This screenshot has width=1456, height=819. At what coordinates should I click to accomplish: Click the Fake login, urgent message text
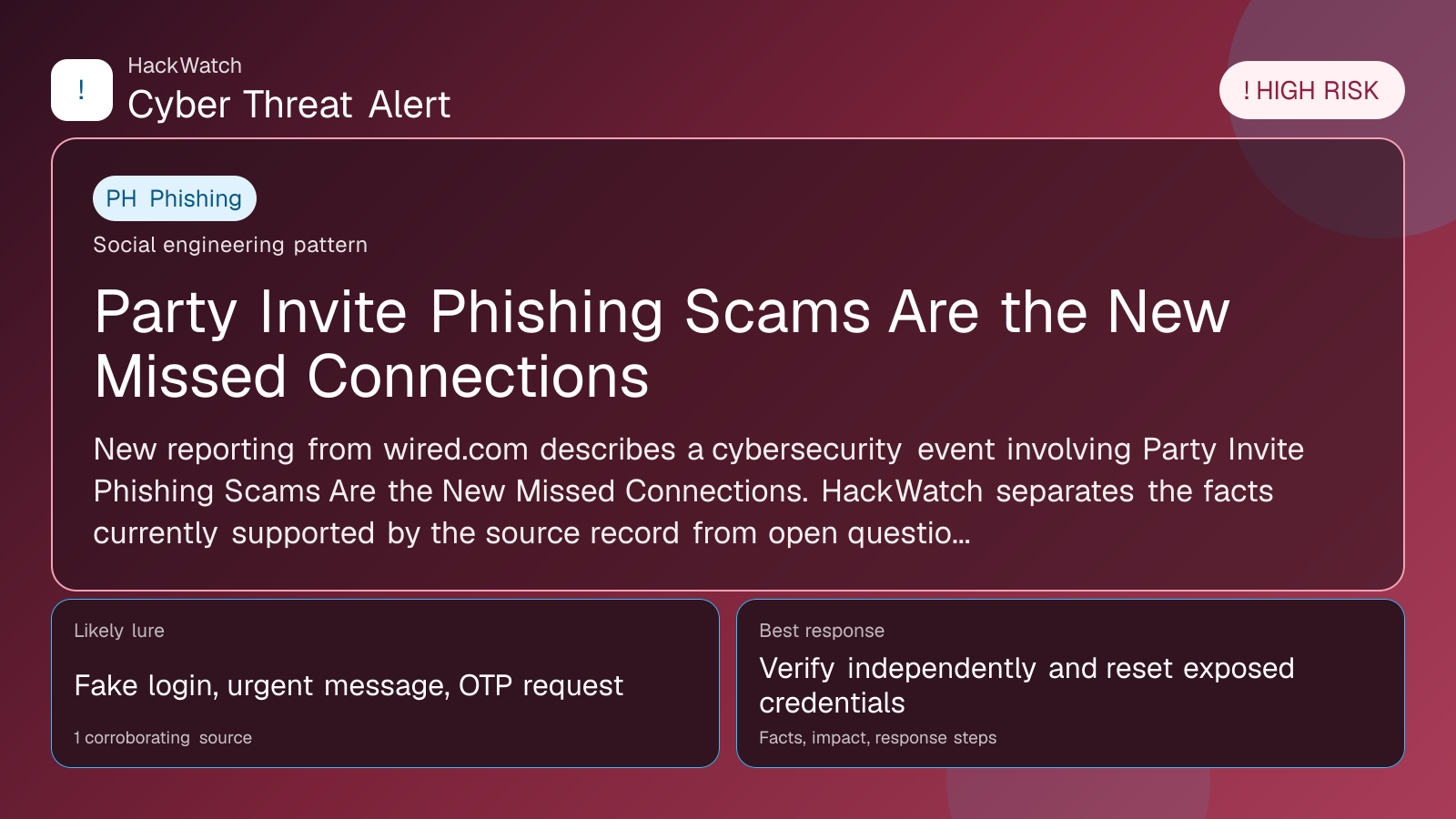(x=349, y=685)
